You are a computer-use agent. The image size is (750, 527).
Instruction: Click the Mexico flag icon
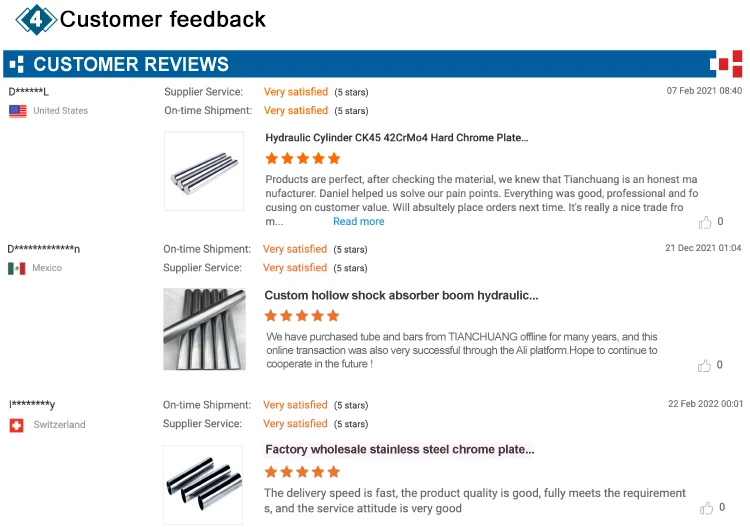point(16,268)
